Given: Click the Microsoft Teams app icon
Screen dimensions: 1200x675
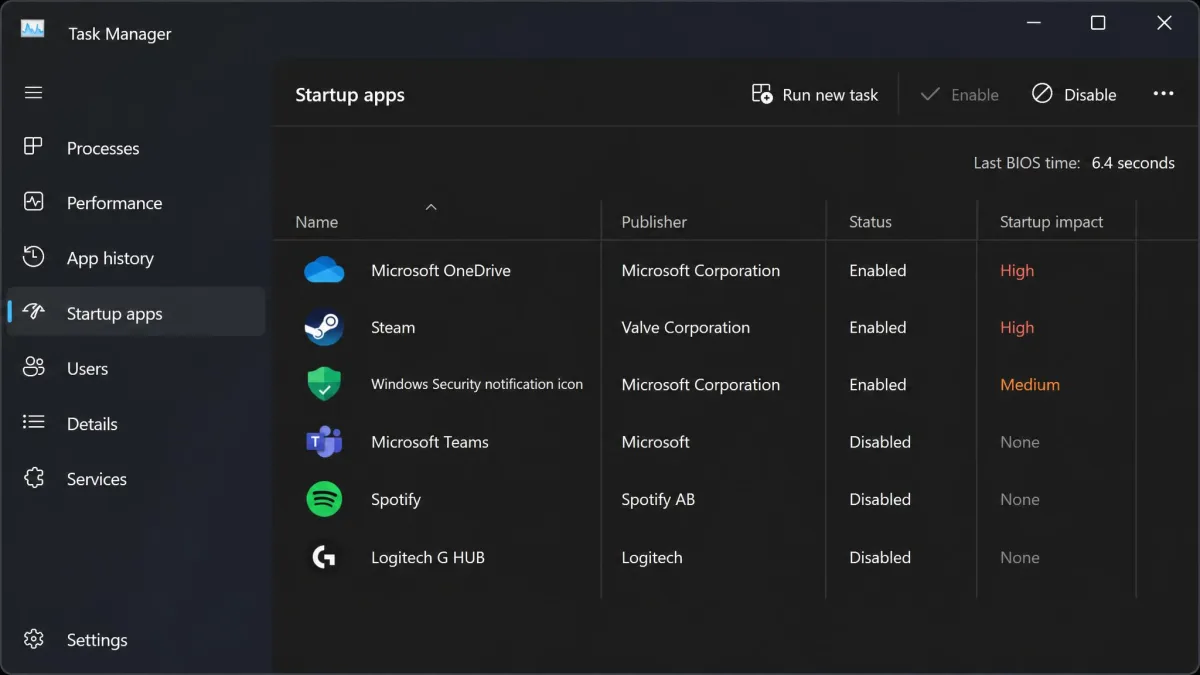Looking at the screenshot, I should coord(324,442).
